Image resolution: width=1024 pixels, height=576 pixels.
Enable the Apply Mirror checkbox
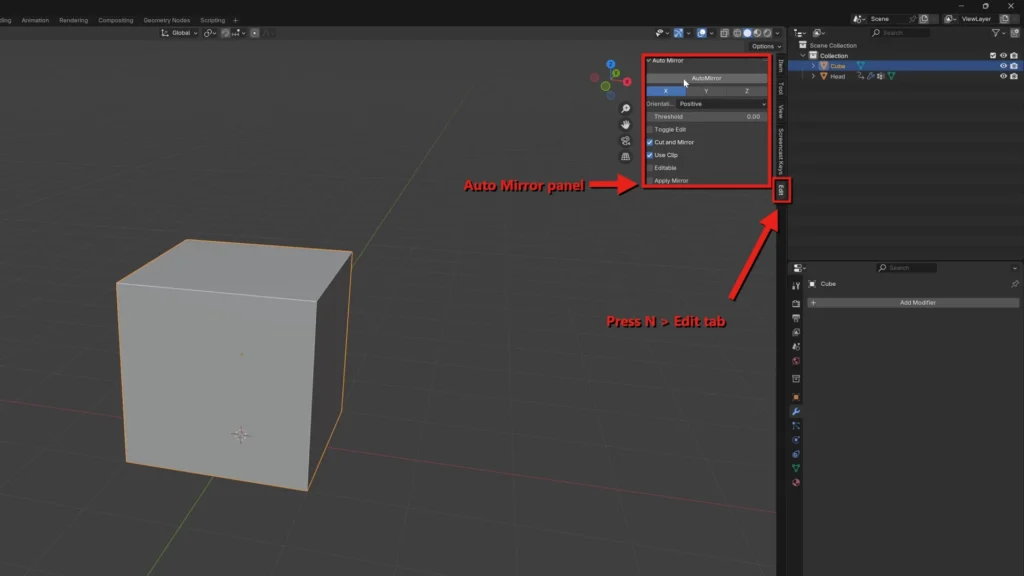(x=650, y=180)
